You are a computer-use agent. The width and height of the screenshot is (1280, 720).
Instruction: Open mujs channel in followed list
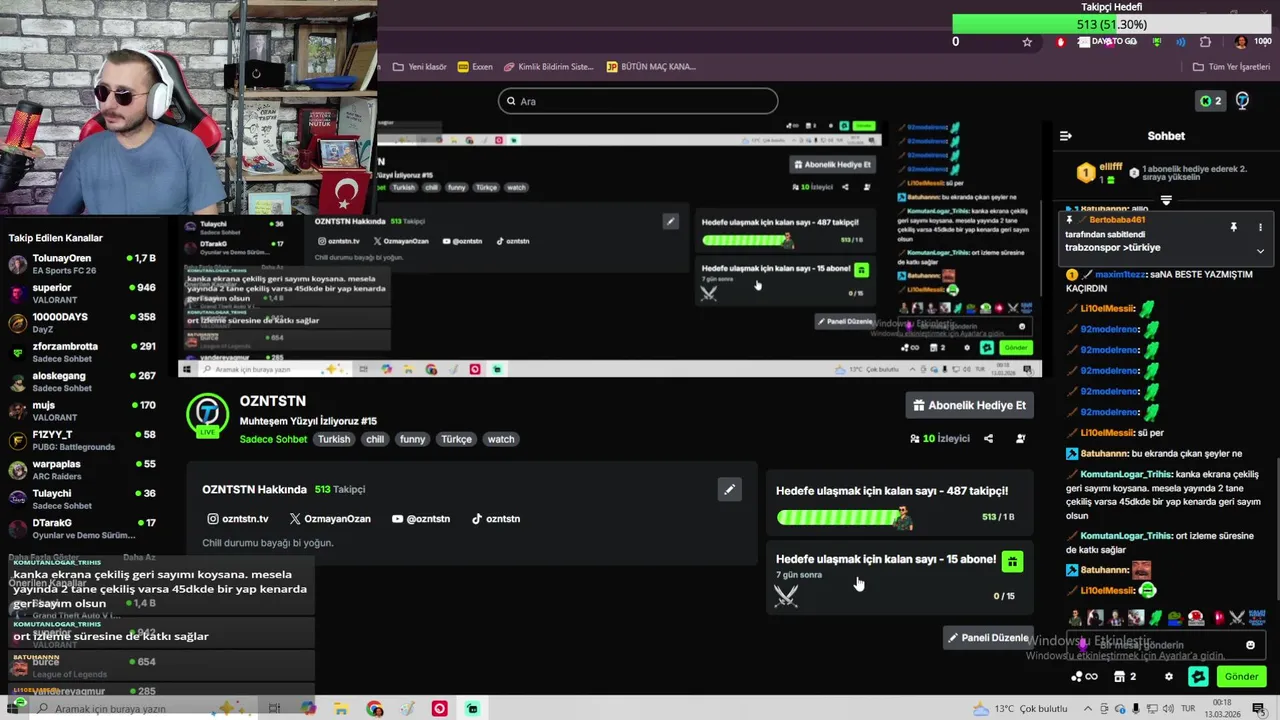click(82, 410)
